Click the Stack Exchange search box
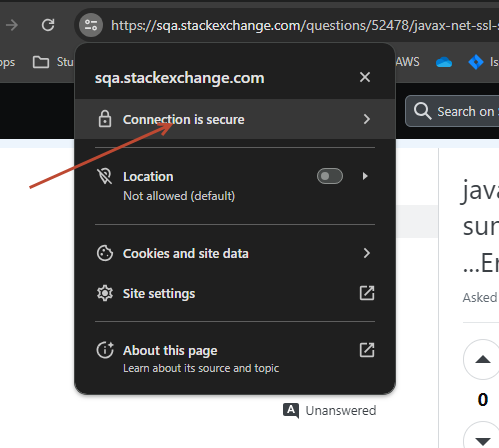Screen dimensions: 499x448 tap(452, 111)
